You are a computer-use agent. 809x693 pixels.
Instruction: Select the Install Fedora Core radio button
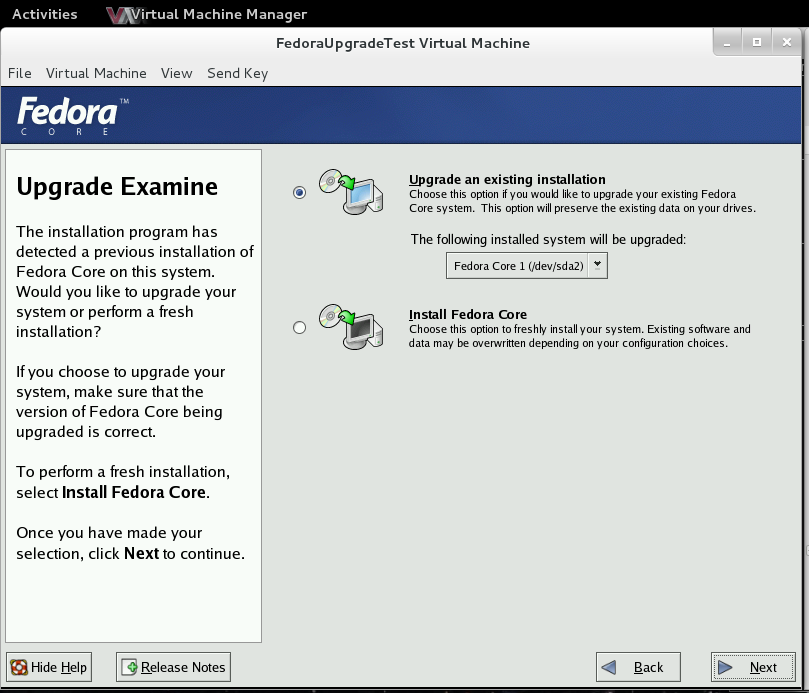click(299, 328)
